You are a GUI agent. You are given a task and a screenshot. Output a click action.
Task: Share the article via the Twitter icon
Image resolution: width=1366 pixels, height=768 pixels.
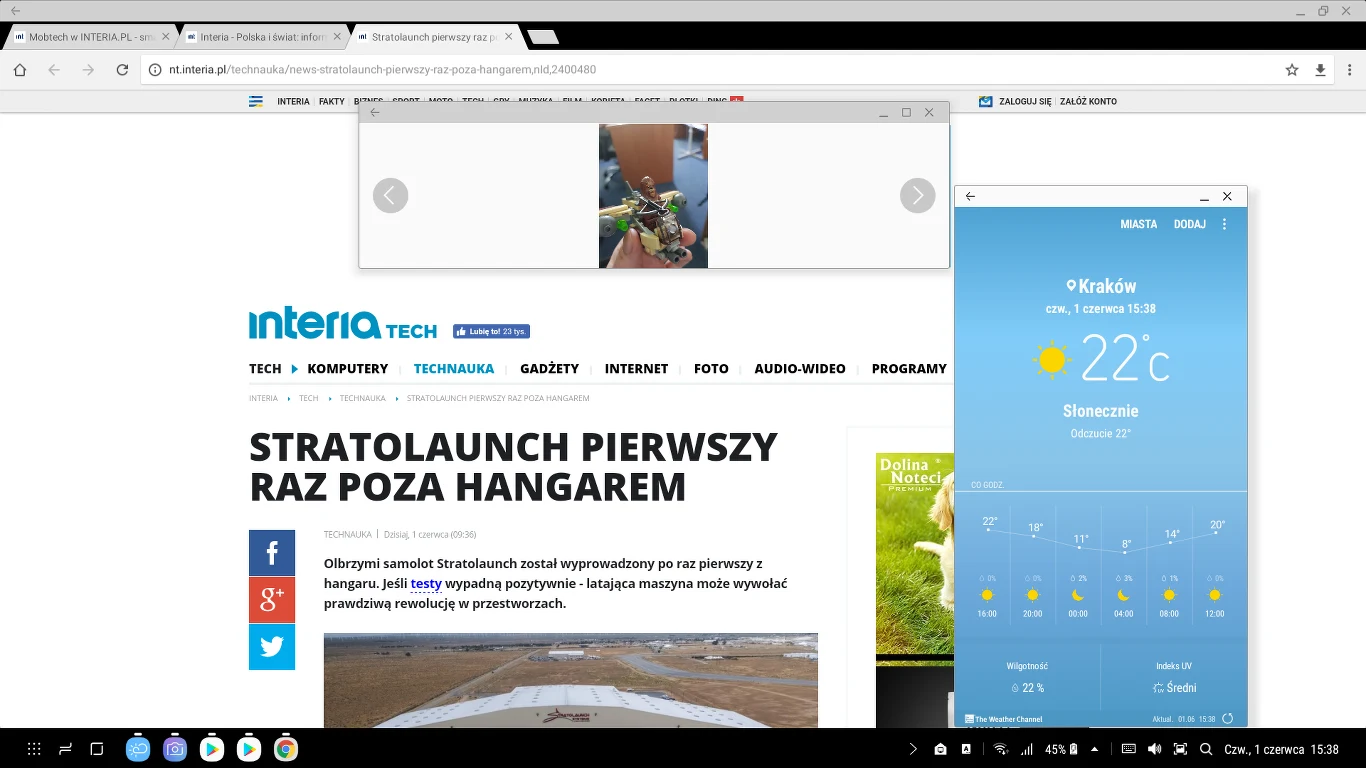tap(271, 647)
